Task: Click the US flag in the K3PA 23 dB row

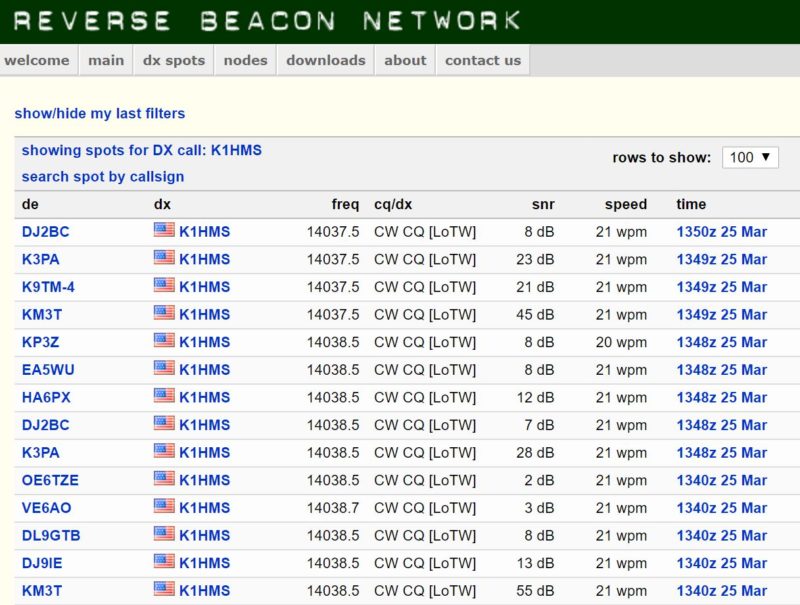Action: pyautogui.click(x=164, y=258)
